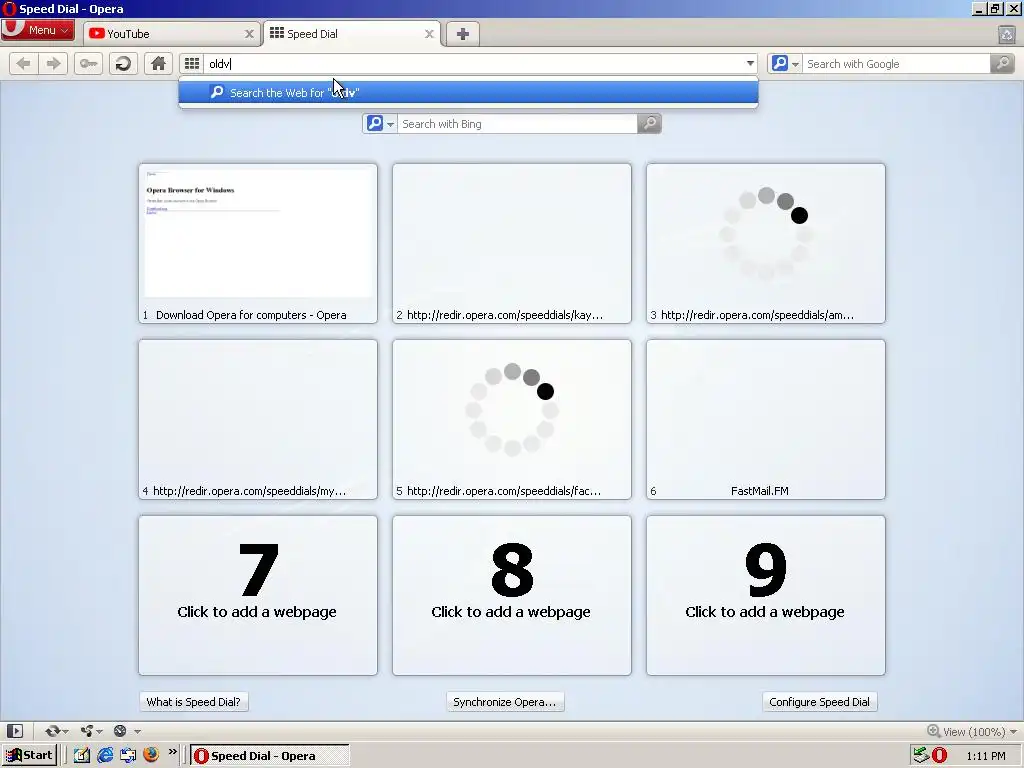Click inside the address field containing oldv
Image resolution: width=1024 pixels, height=768 pixels.
point(473,63)
